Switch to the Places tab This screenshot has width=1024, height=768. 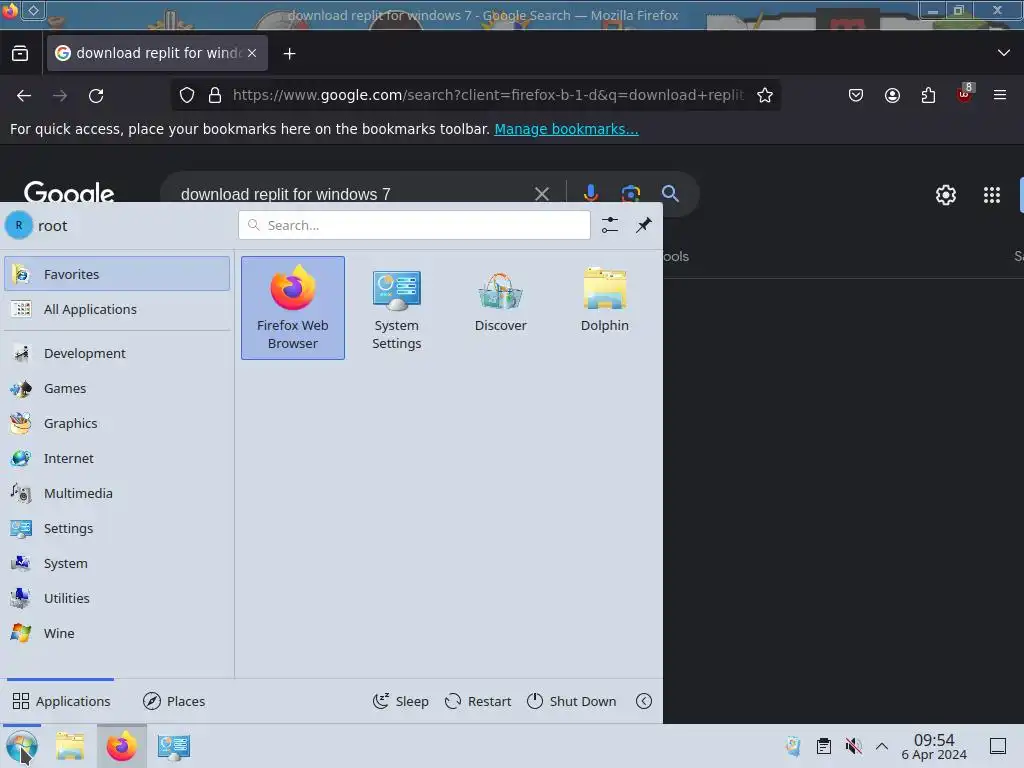click(x=174, y=701)
